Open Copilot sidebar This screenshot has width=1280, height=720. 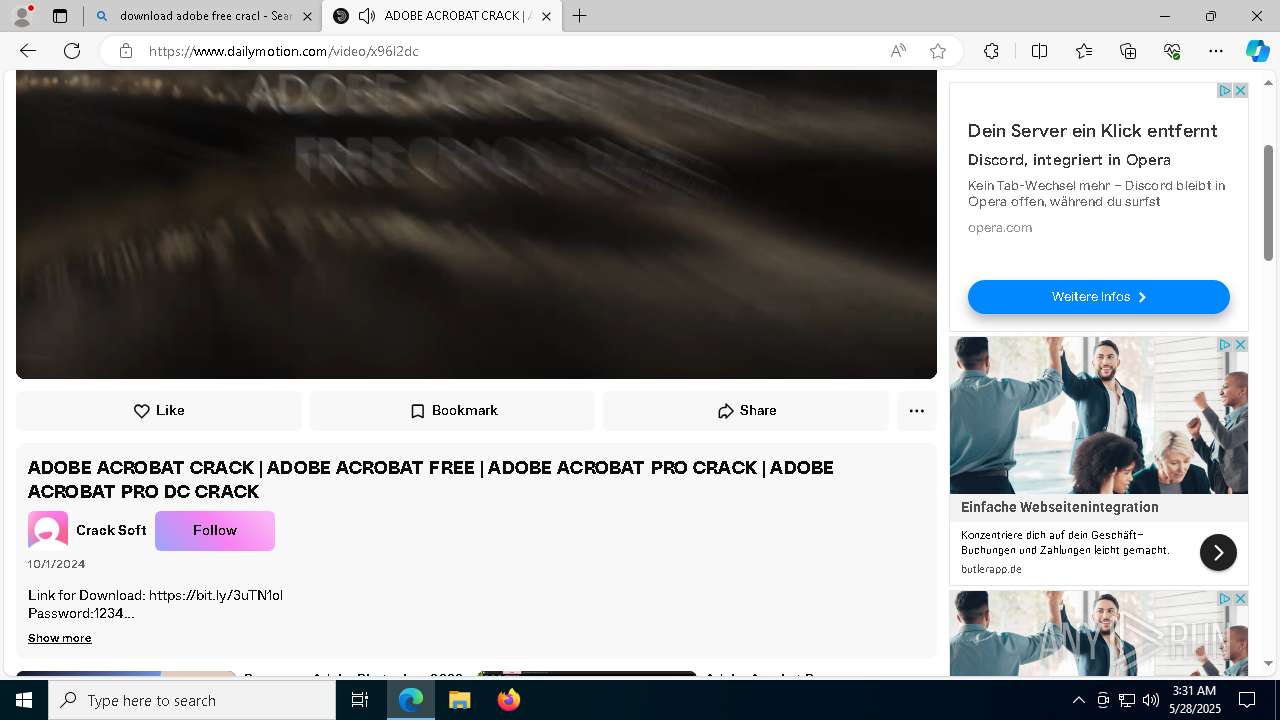(1257, 51)
